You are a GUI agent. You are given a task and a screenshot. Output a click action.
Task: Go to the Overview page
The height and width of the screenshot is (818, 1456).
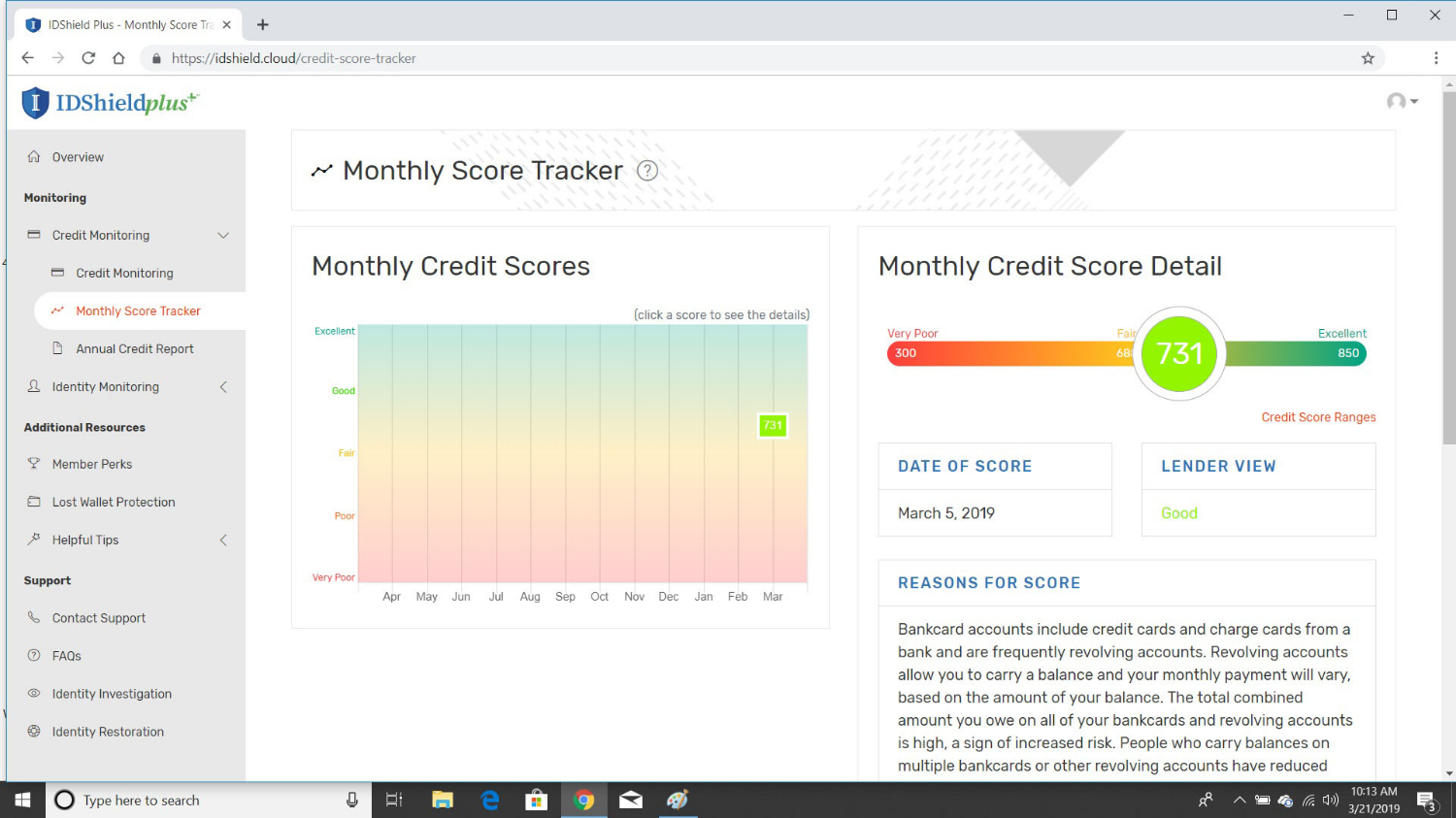78,157
